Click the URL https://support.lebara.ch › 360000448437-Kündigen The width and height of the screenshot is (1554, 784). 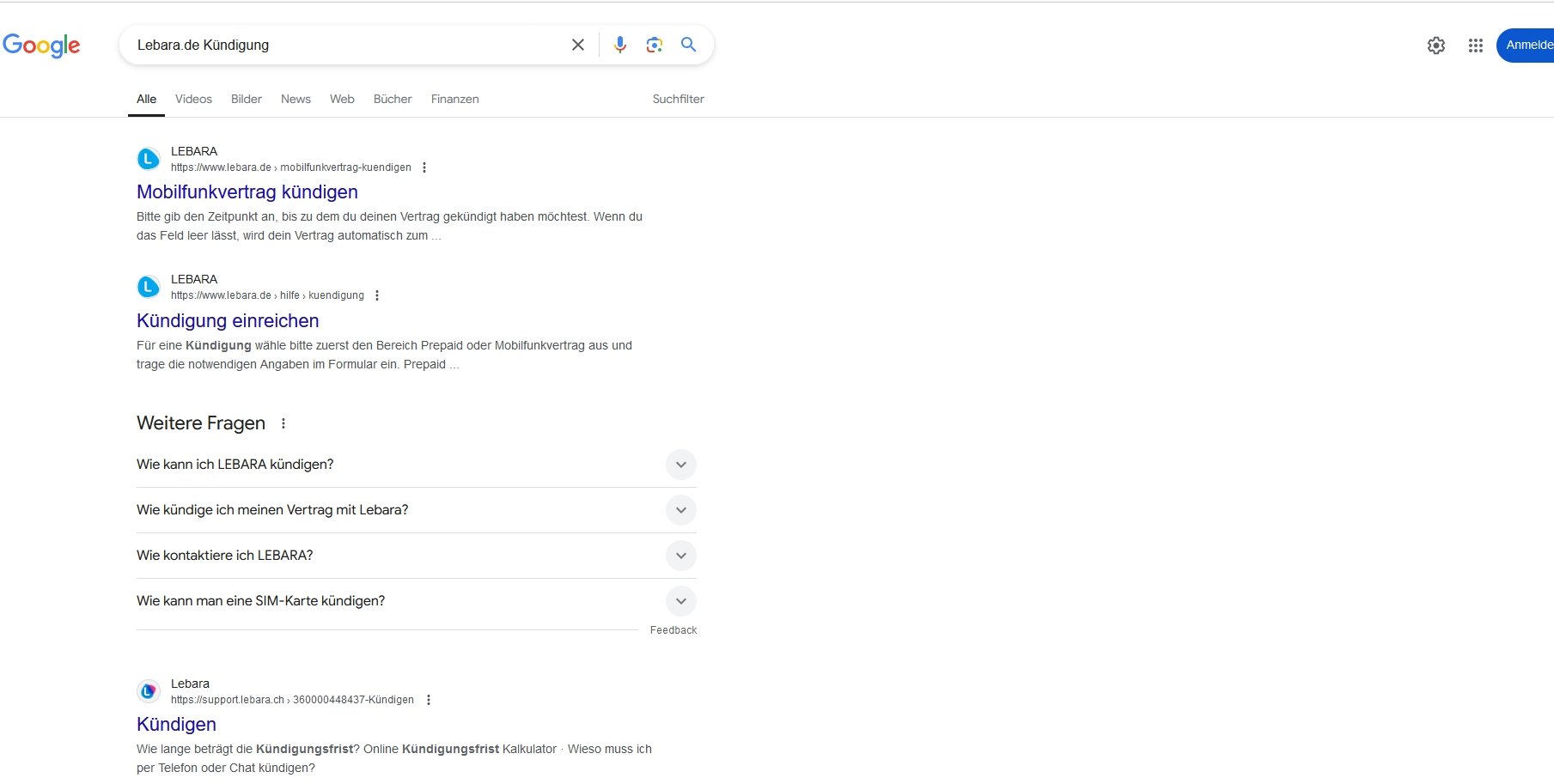tap(292, 700)
